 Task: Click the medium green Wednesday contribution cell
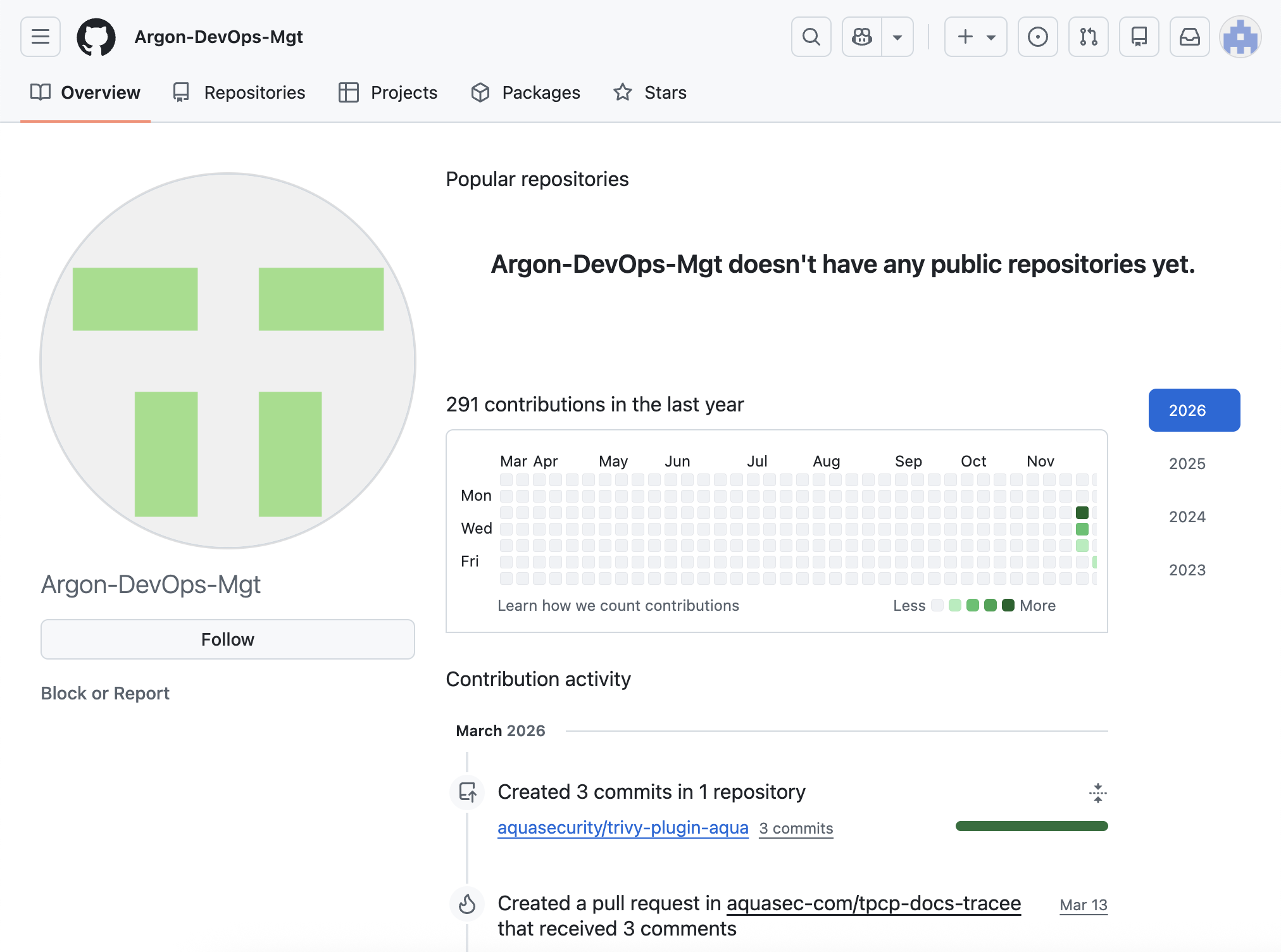pyautogui.click(x=1082, y=529)
